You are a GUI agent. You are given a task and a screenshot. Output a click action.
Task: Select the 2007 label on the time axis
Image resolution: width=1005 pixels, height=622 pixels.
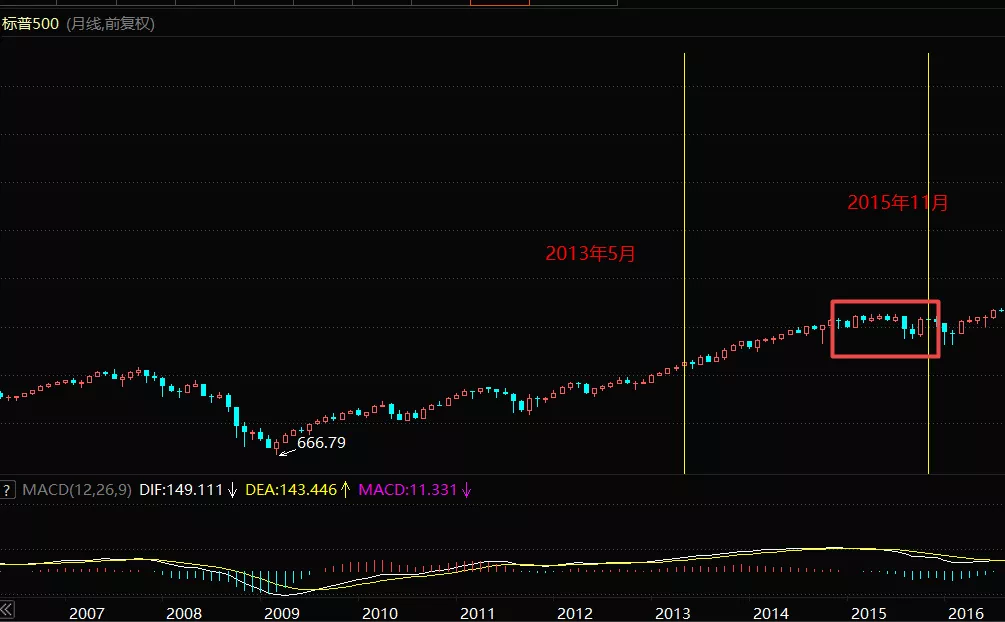point(87,614)
